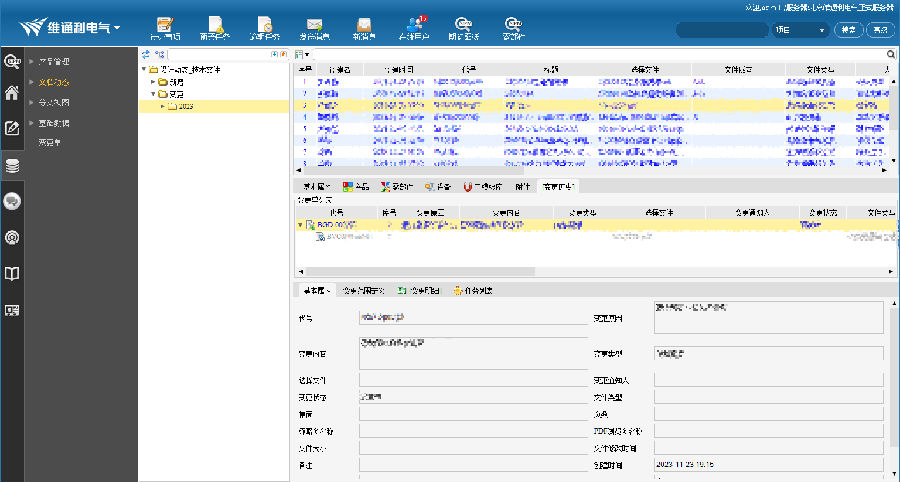Collapse the root folder in the file tree

click(143, 70)
